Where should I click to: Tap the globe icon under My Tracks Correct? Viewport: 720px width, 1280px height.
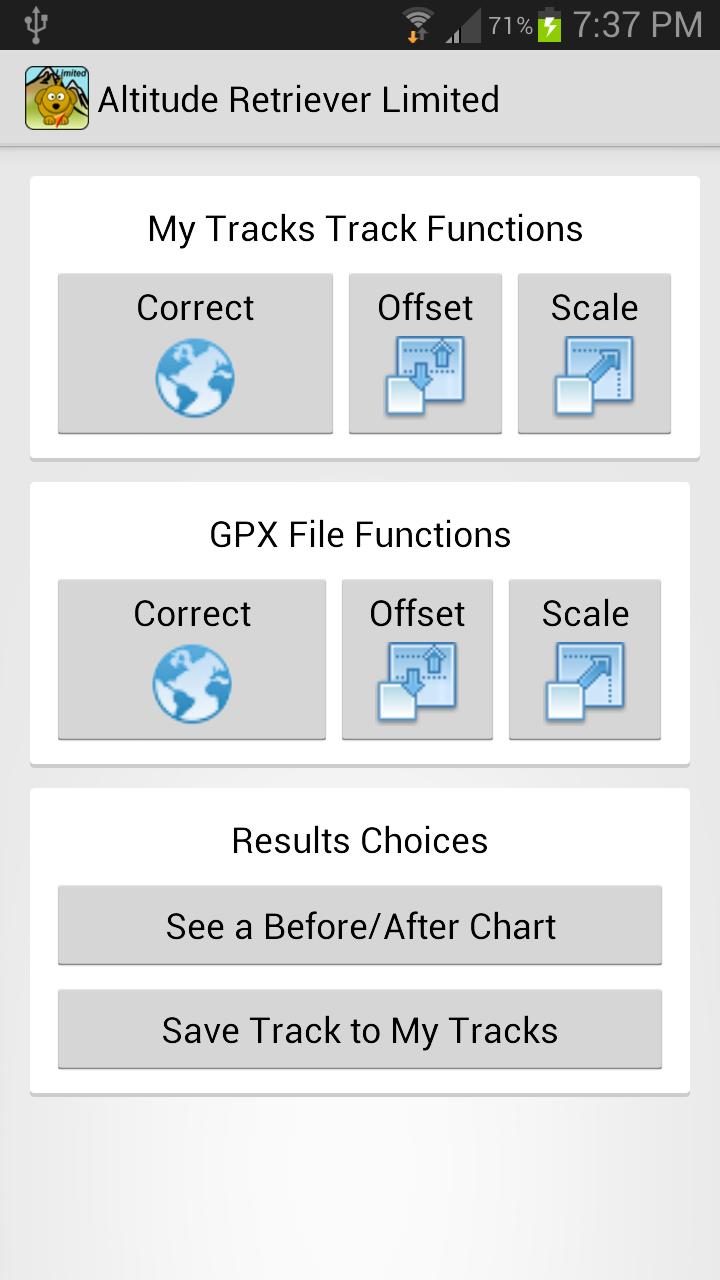pyautogui.click(x=195, y=378)
